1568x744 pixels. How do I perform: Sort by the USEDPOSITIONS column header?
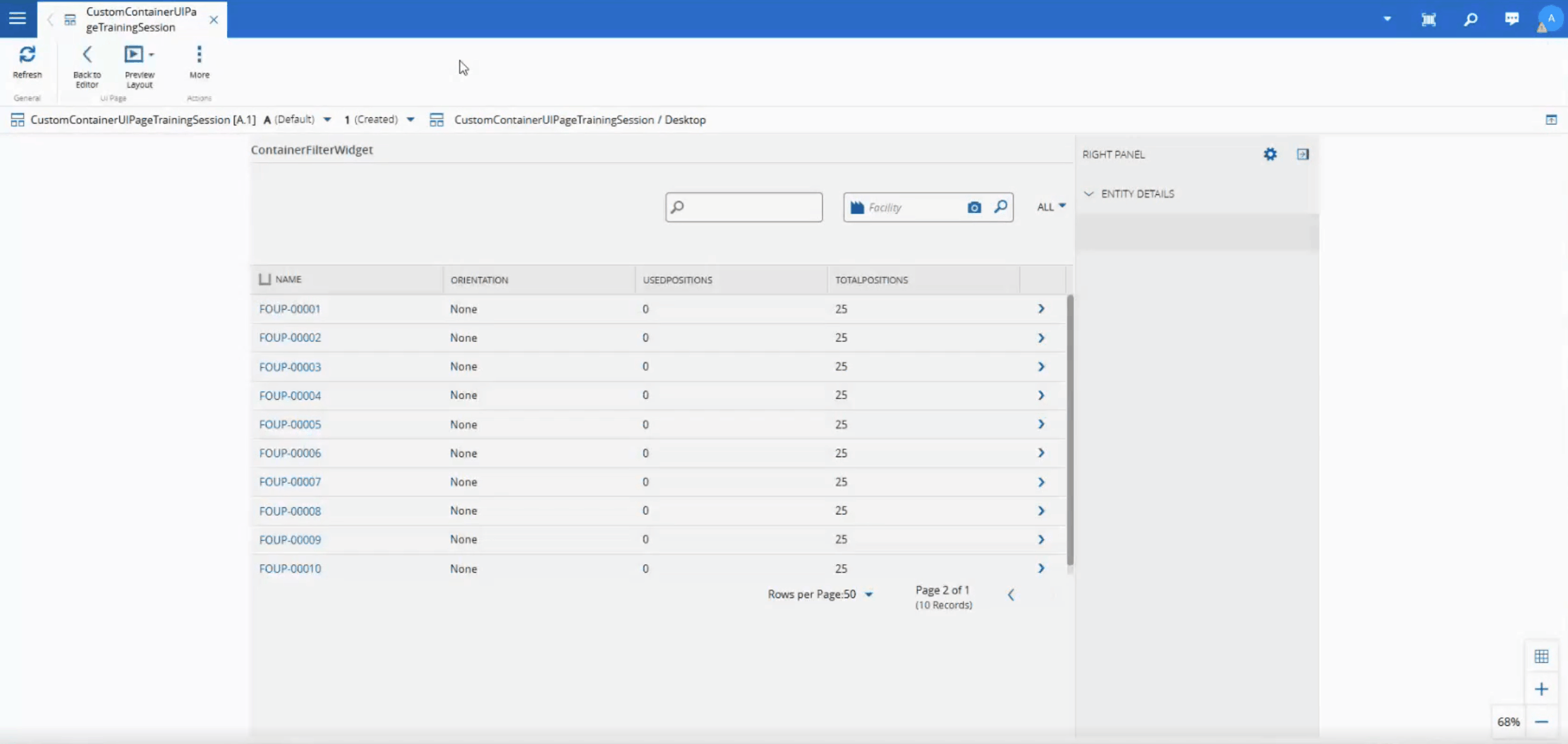click(x=677, y=280)
